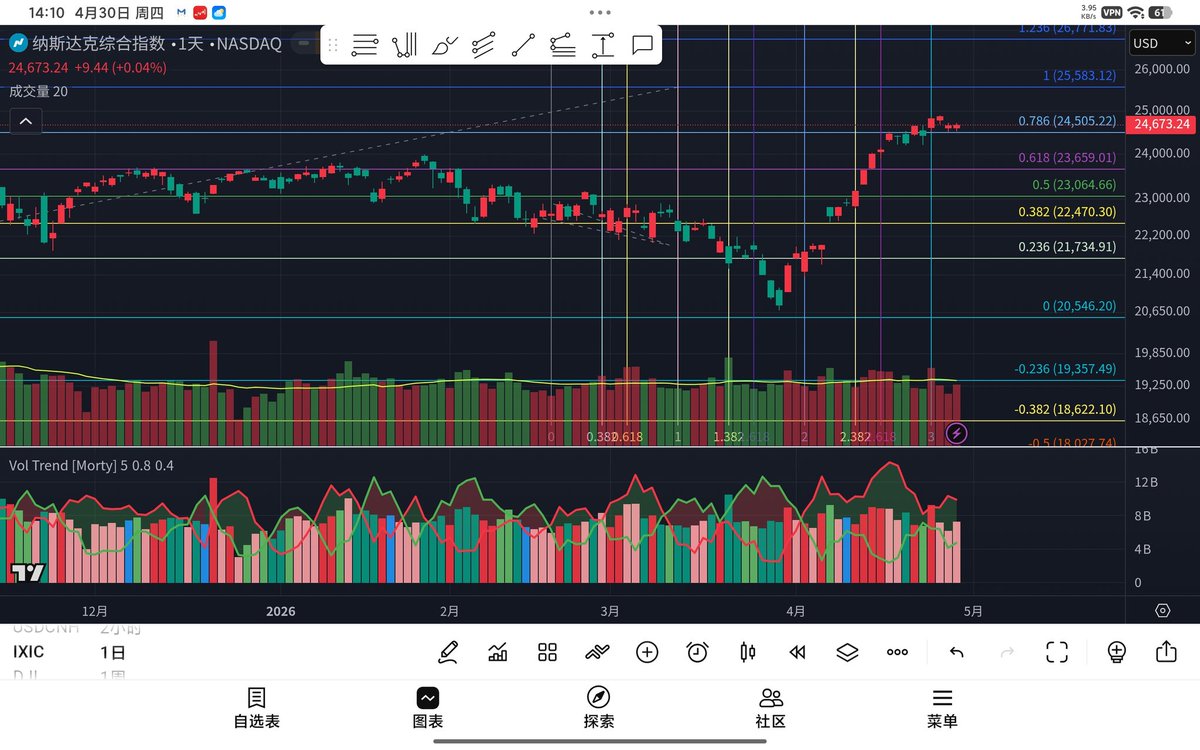1200x750 pixels.
Task: Tap the 12月 date axis label
Action: 94,610
